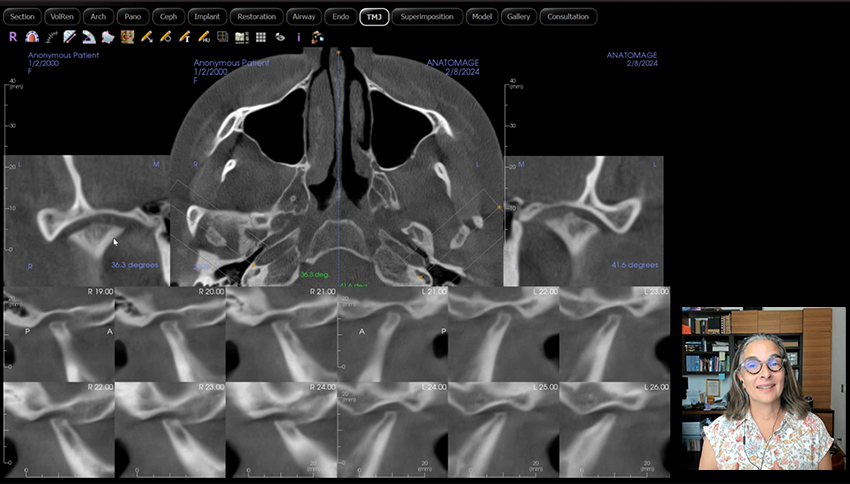This screenshot has width=850, height=484.
Task: Select the circle notation pencil tool
Action: click(x=165, y=37)
